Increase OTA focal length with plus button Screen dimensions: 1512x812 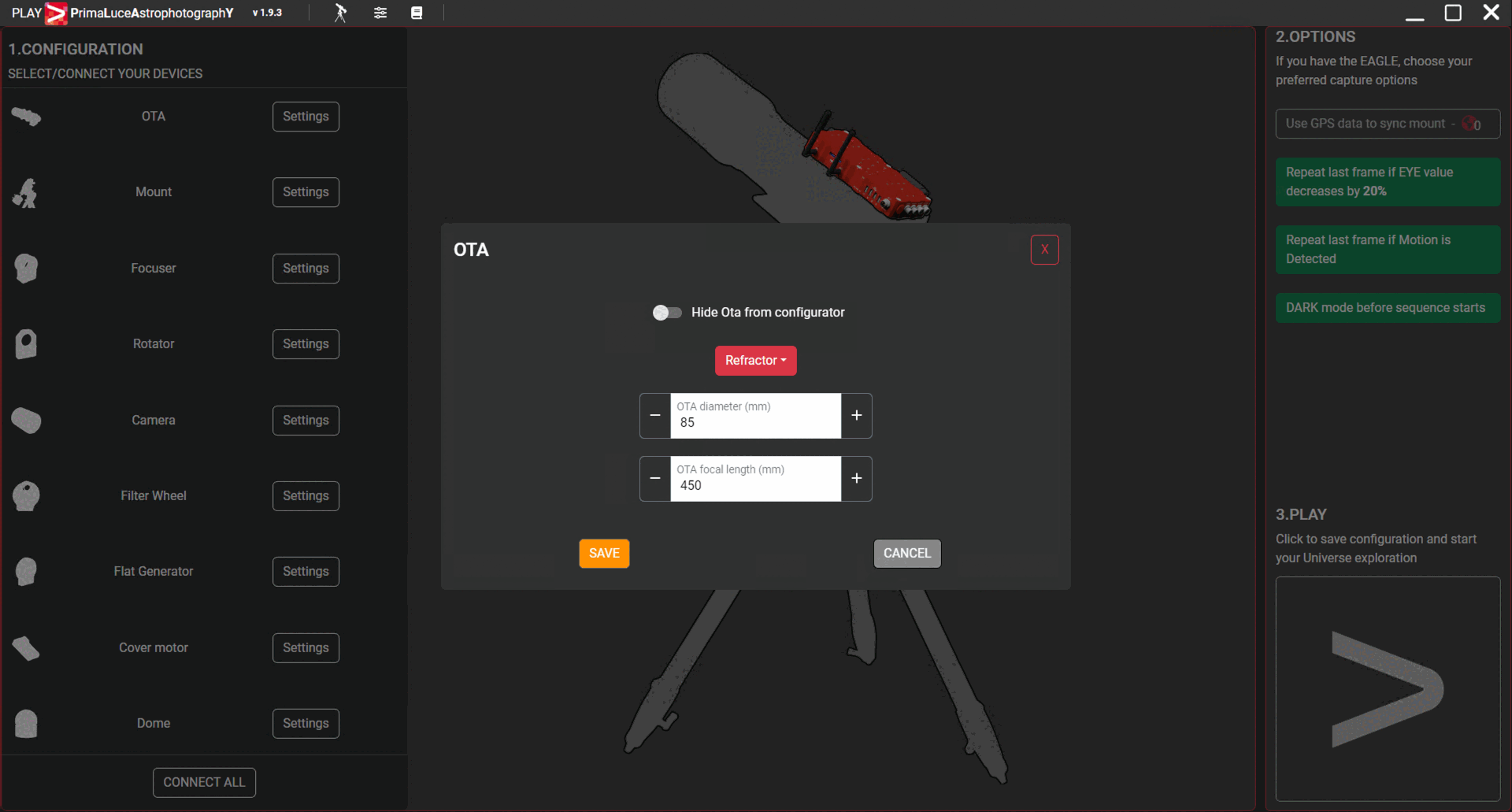pyautogui.click(x=857, y=479)
